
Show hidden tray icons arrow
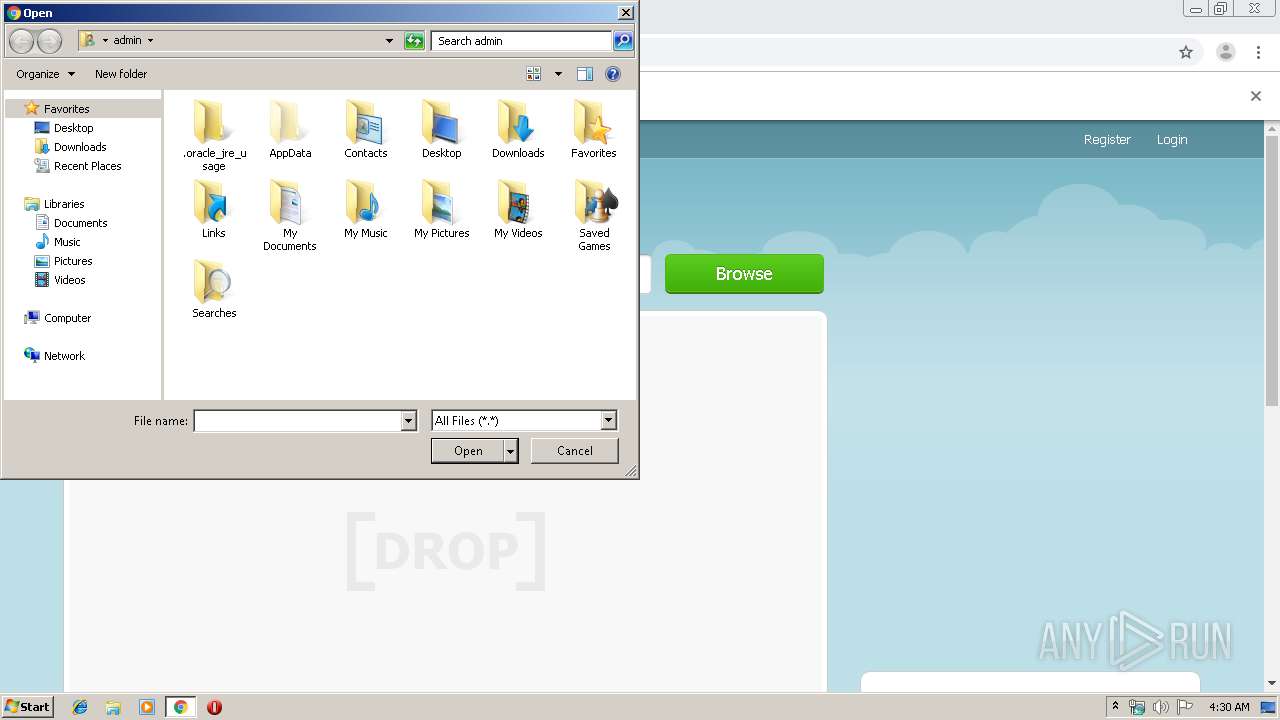1115,707
